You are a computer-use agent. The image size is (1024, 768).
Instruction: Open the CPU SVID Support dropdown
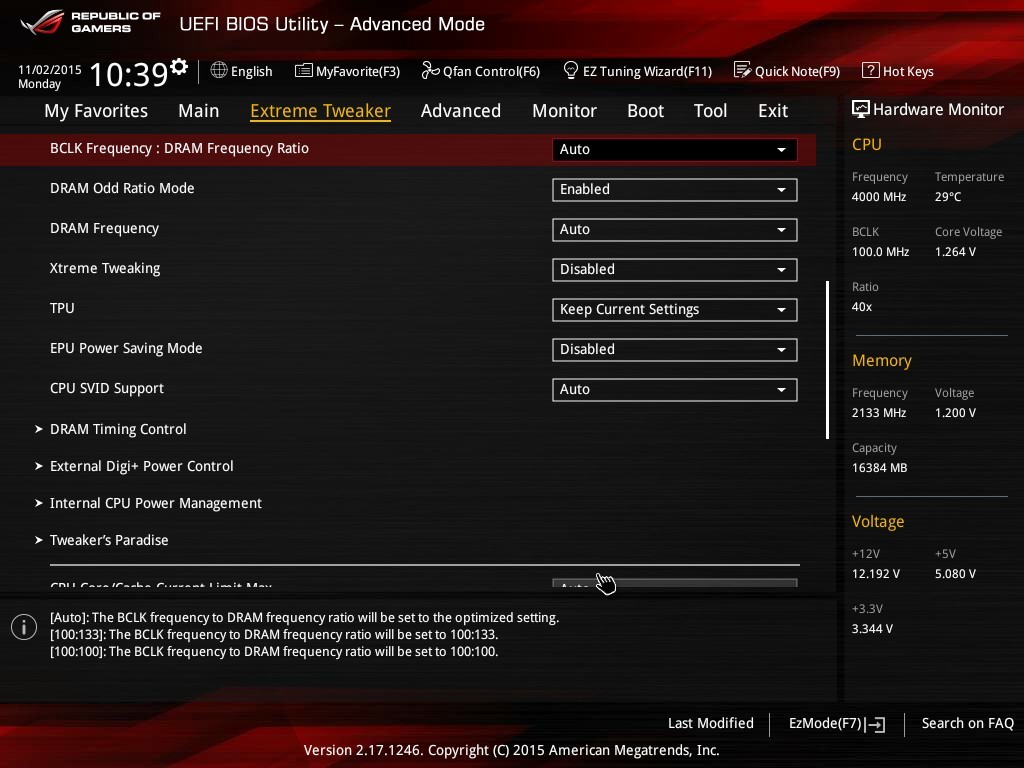[x=674, y=390]
